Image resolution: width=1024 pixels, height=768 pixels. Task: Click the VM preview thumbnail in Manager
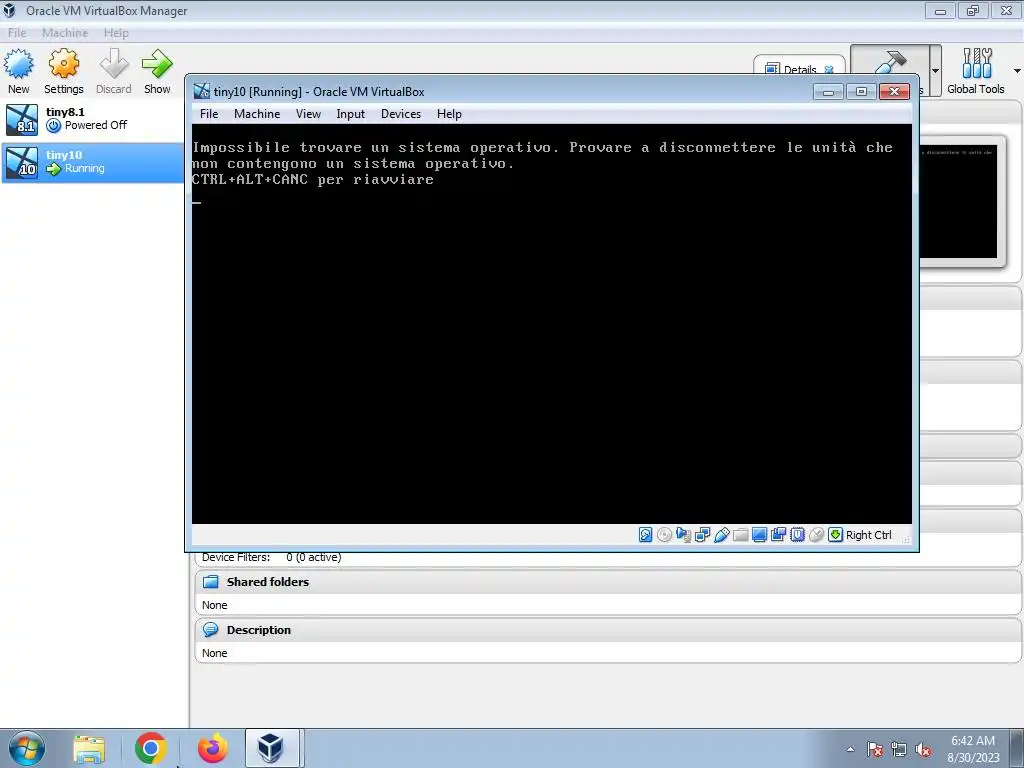click(x=958, y=202)
